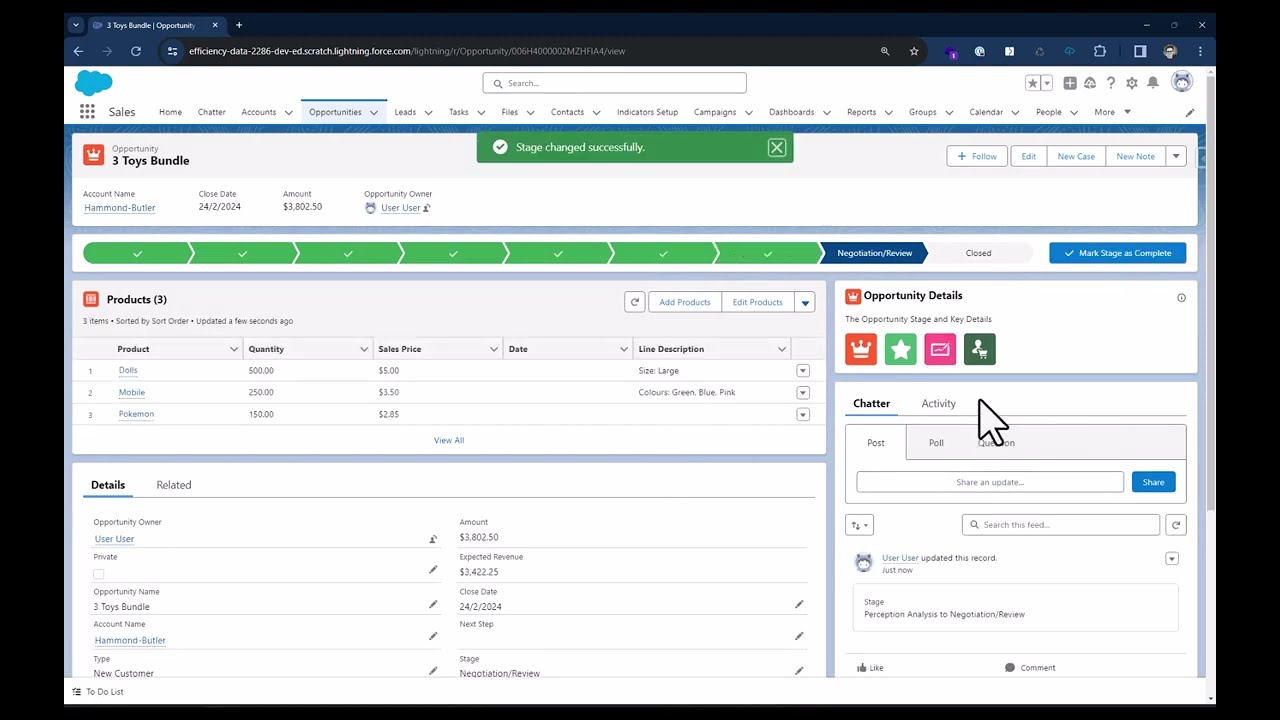
Task: Open the Global Actions plus icon
Action: point(1070,83)
